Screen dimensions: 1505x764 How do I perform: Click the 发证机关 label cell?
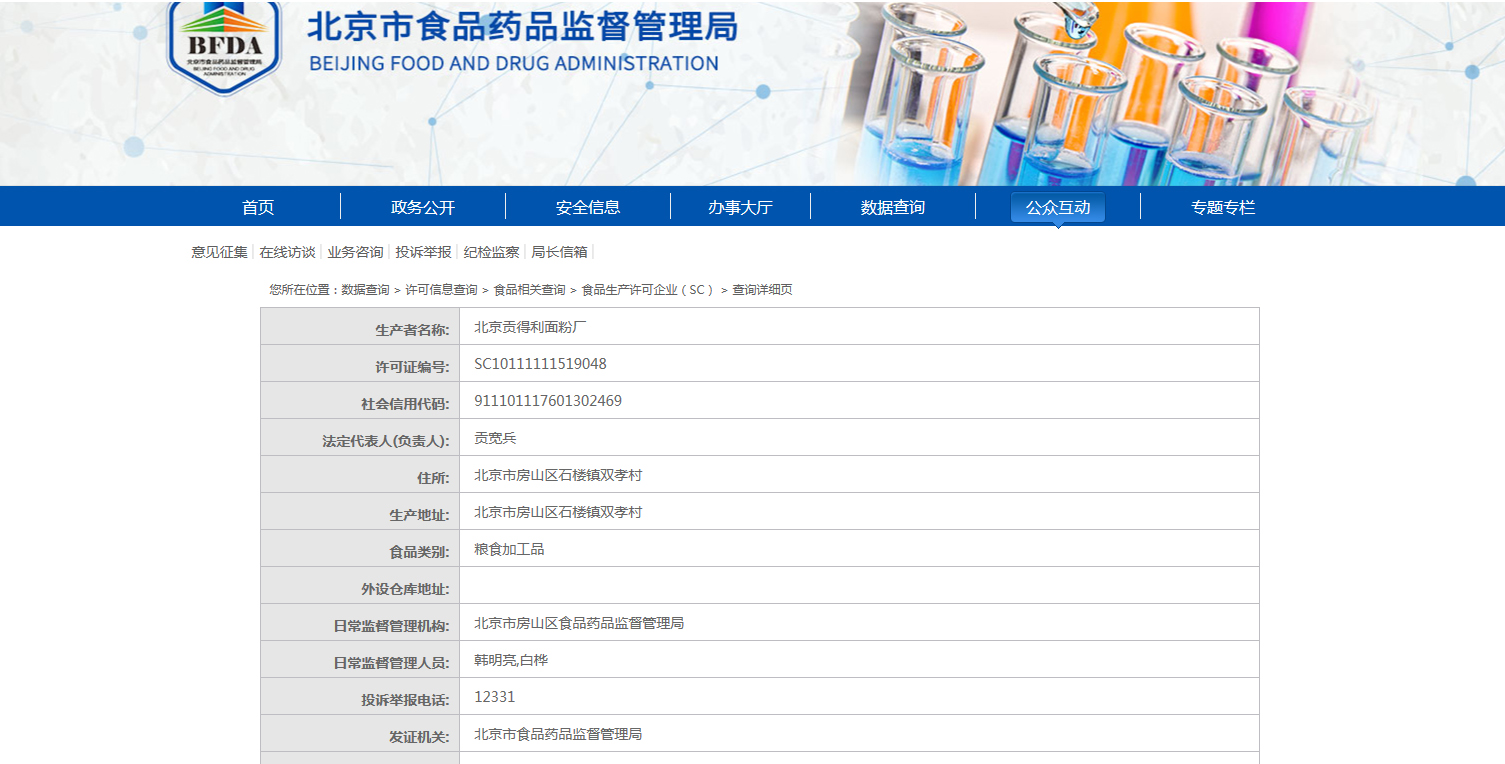360,734
